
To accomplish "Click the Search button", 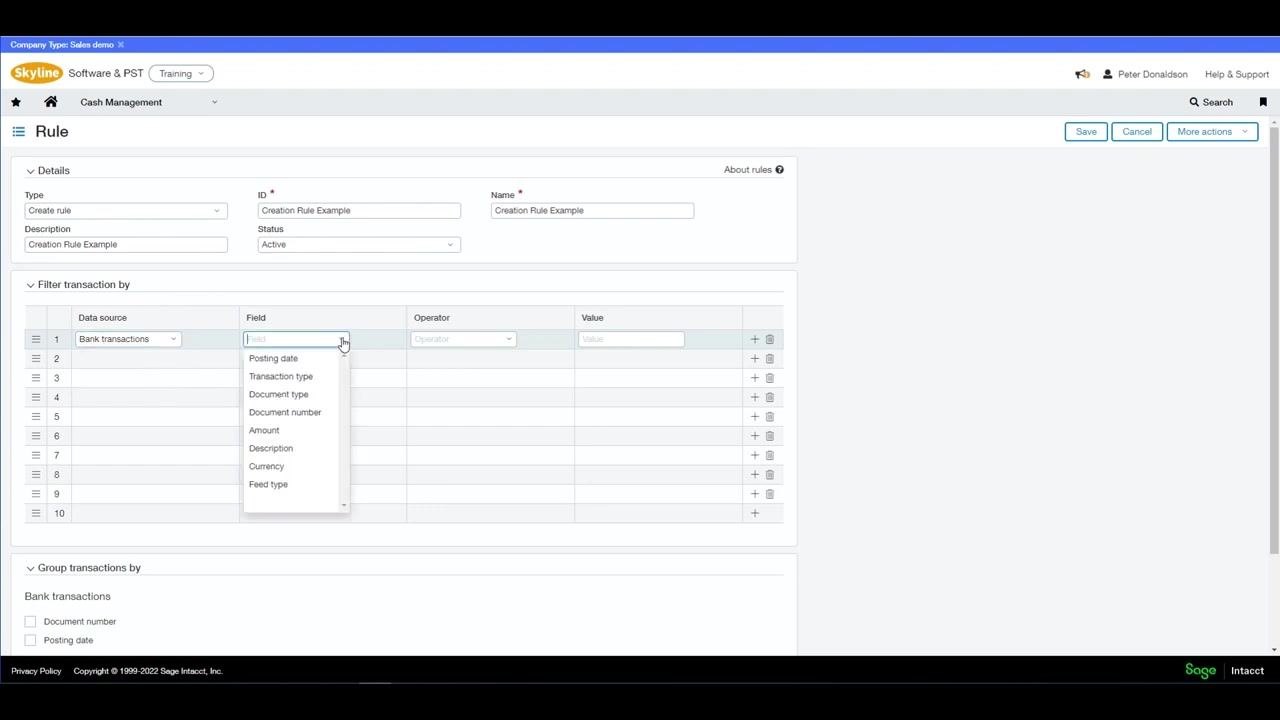I will coord(1211,102).
